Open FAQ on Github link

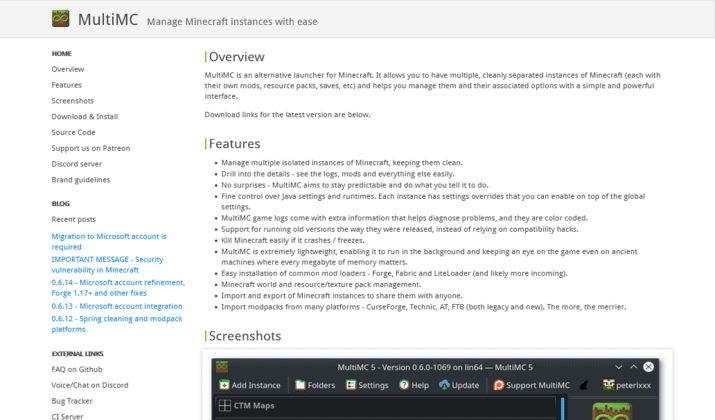pos(77,369)
